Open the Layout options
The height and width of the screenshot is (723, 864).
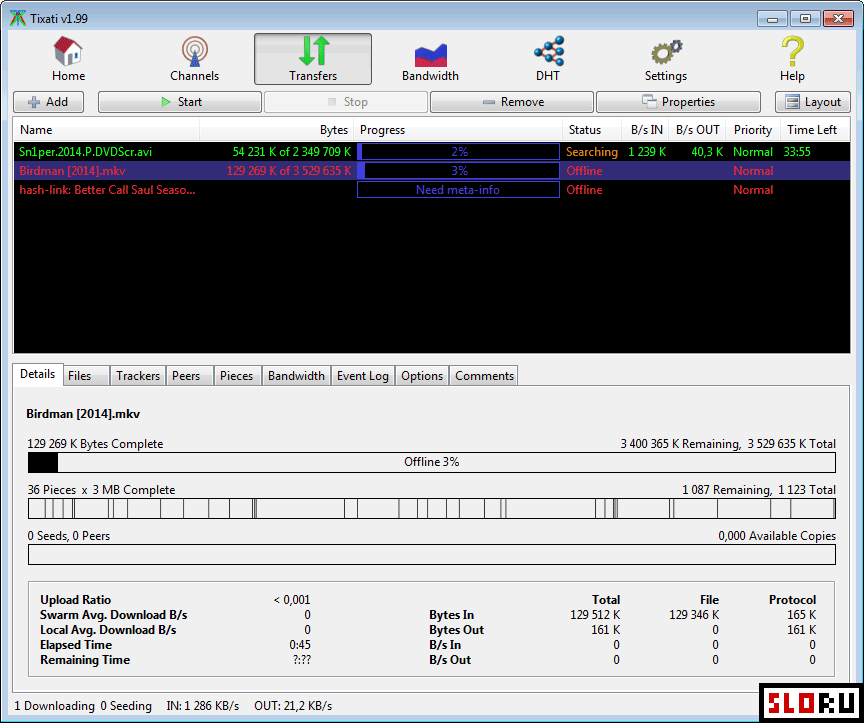coord(813,102)
